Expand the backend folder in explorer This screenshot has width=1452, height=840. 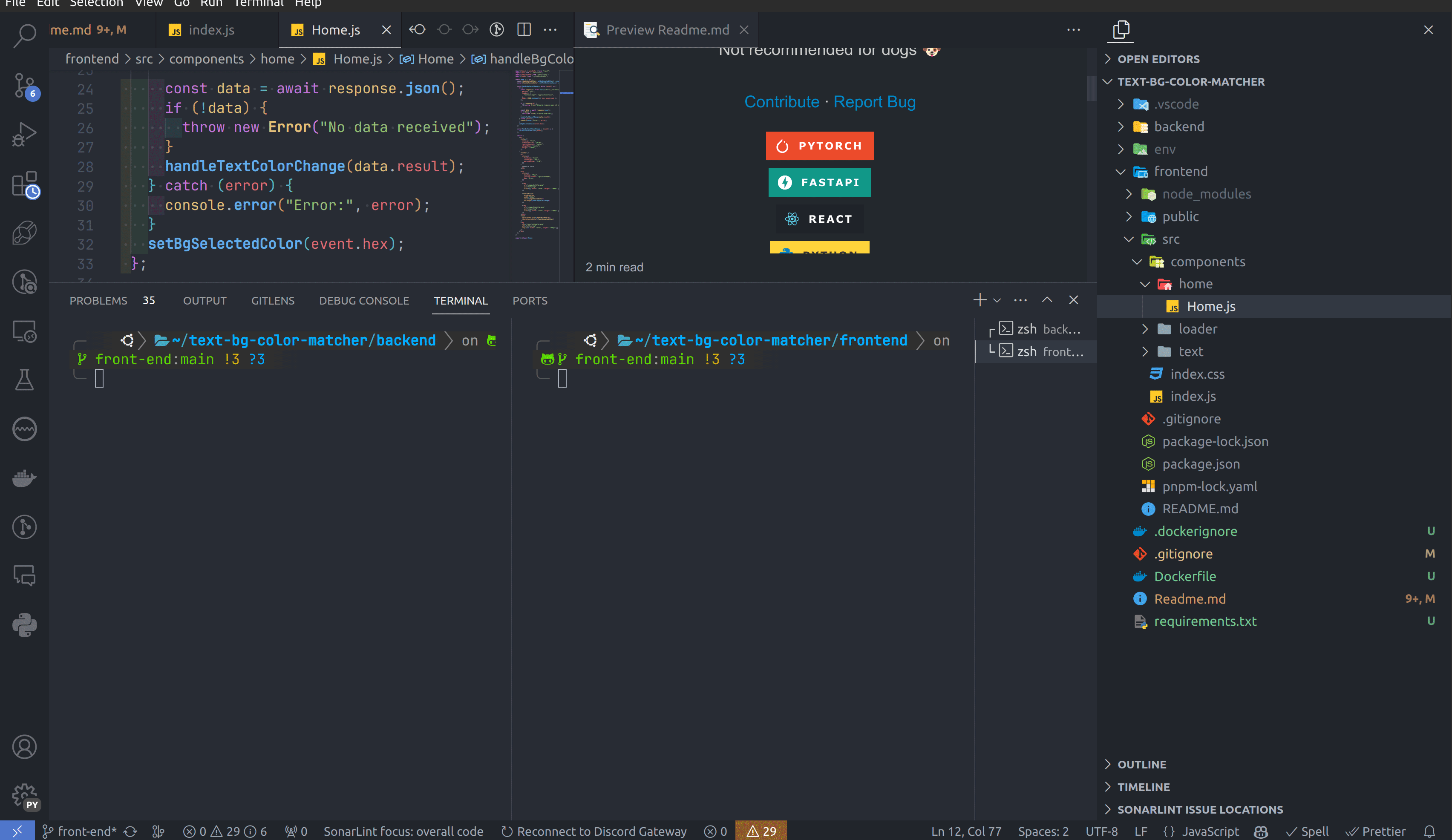point(1178,127)
